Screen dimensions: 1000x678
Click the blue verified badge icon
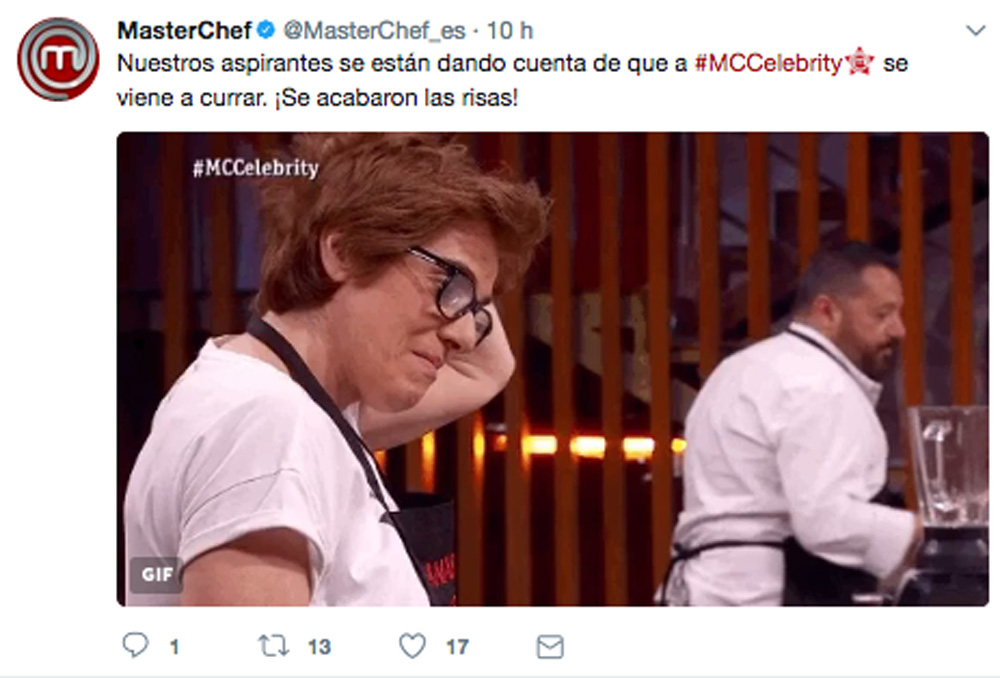tap(266, 29)
